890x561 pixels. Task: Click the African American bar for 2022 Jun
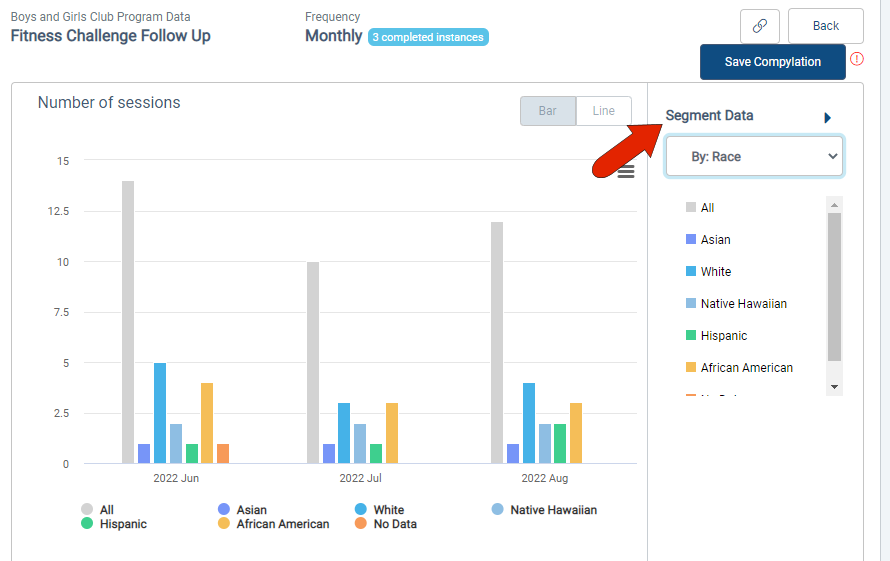[207, 423]
